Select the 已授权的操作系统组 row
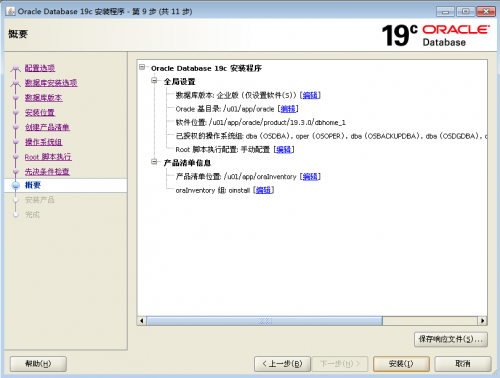The height and width of the screenshot is (378, 500). point(331,136)
